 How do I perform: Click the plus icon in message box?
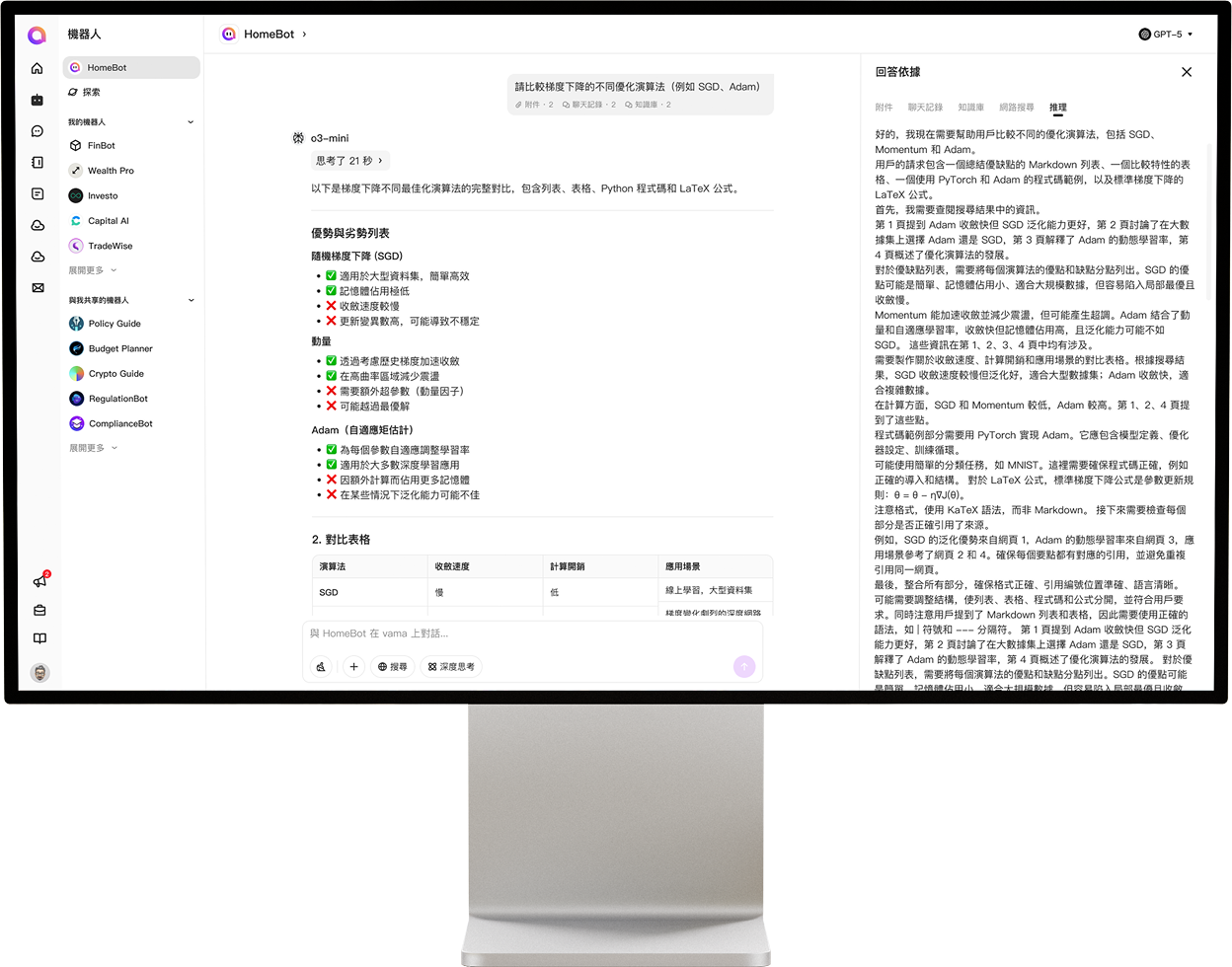[x=353, y=667]
